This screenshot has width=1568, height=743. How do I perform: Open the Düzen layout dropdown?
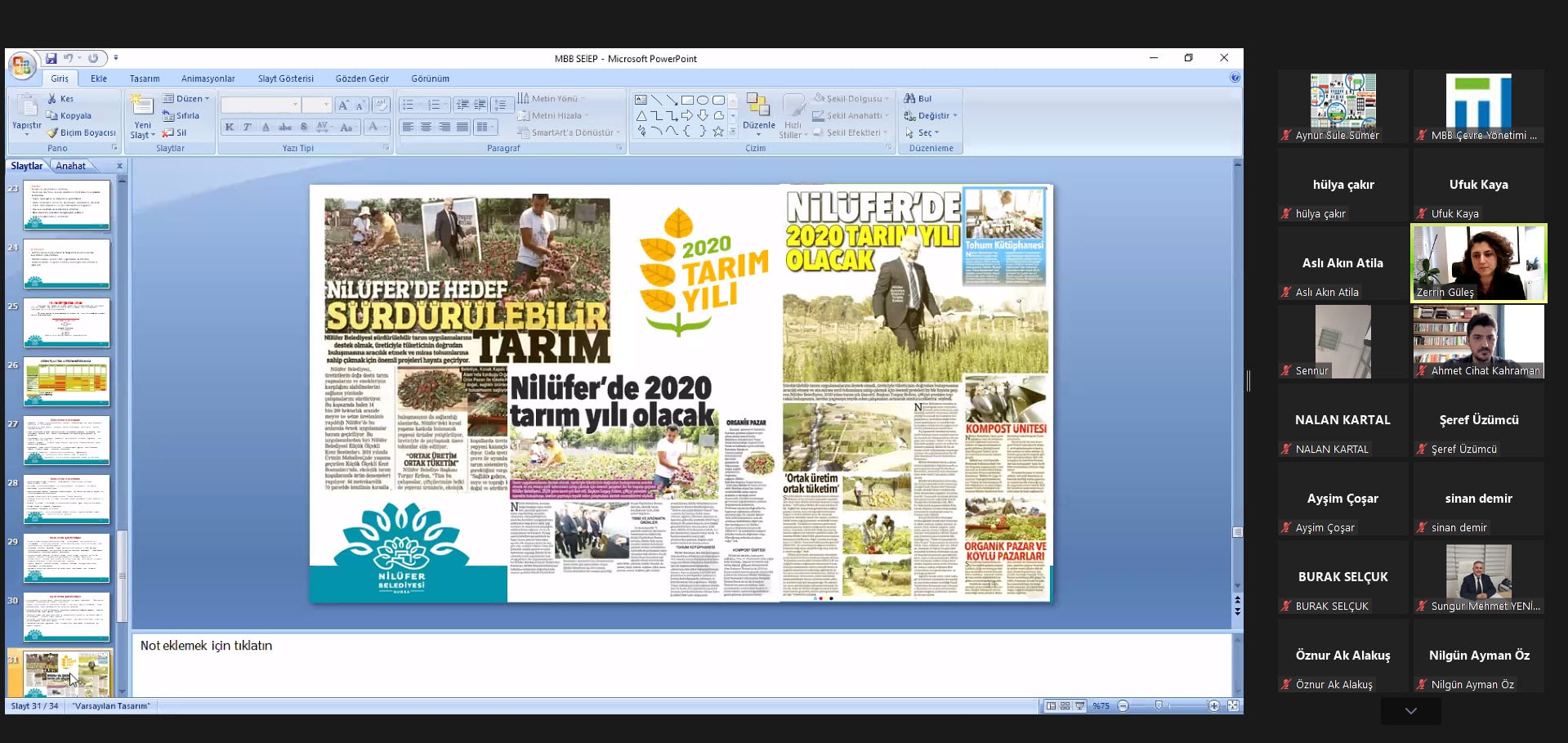pos(185,99)
